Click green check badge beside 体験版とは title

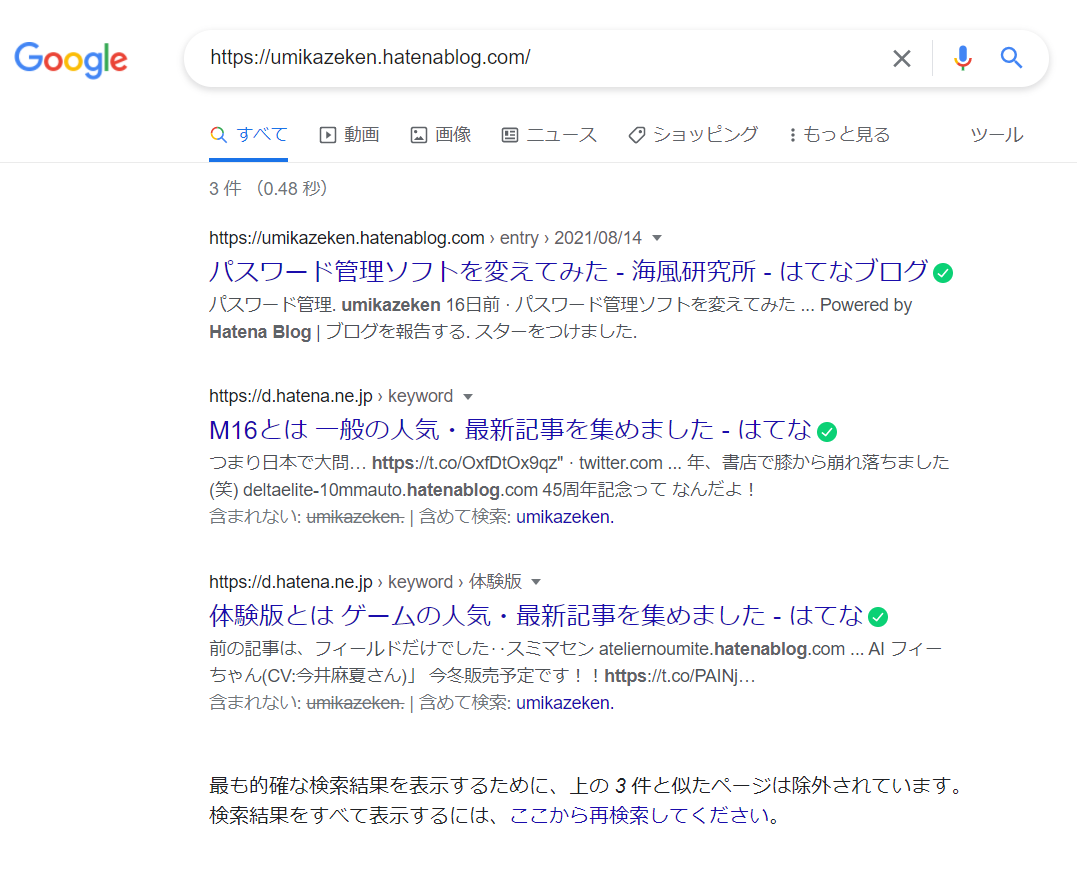point(878,617)
